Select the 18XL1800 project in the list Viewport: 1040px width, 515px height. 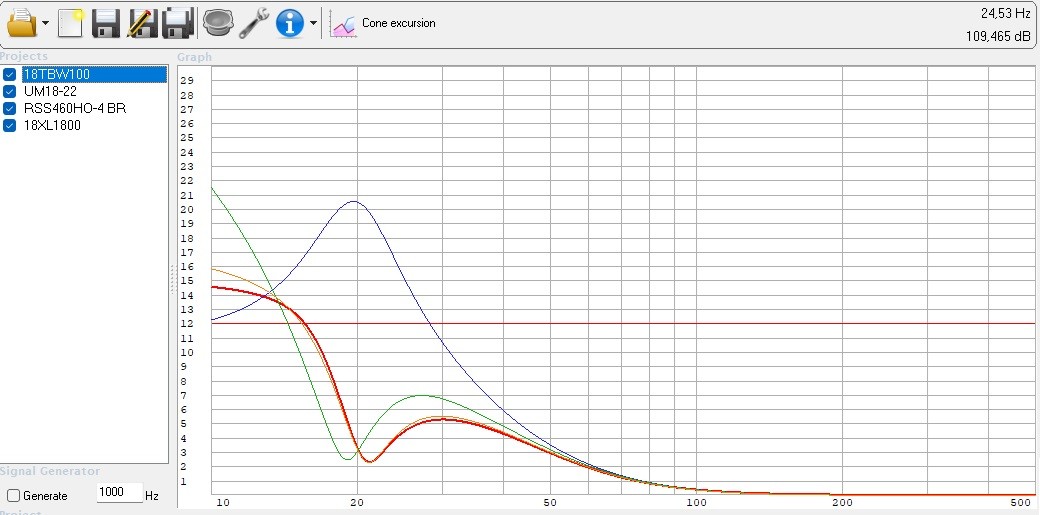52,125
